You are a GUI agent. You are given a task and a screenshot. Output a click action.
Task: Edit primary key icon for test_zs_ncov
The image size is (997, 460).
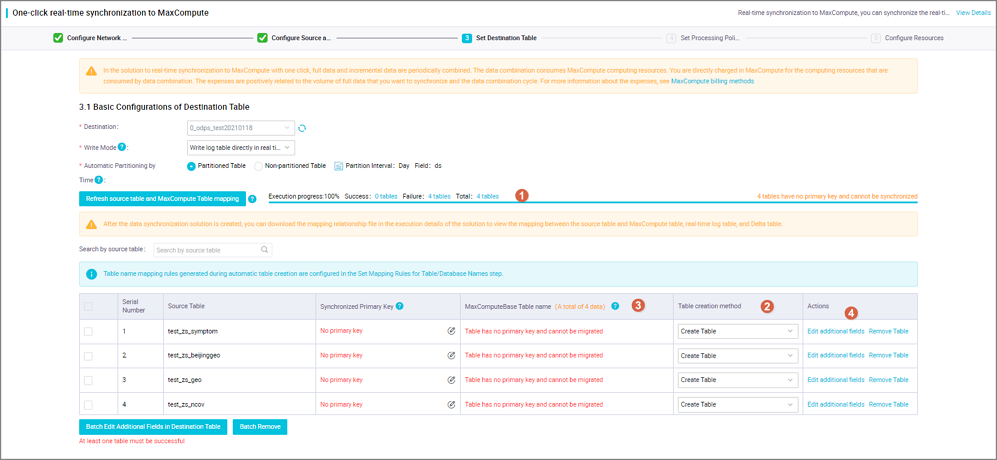point(451,404)
